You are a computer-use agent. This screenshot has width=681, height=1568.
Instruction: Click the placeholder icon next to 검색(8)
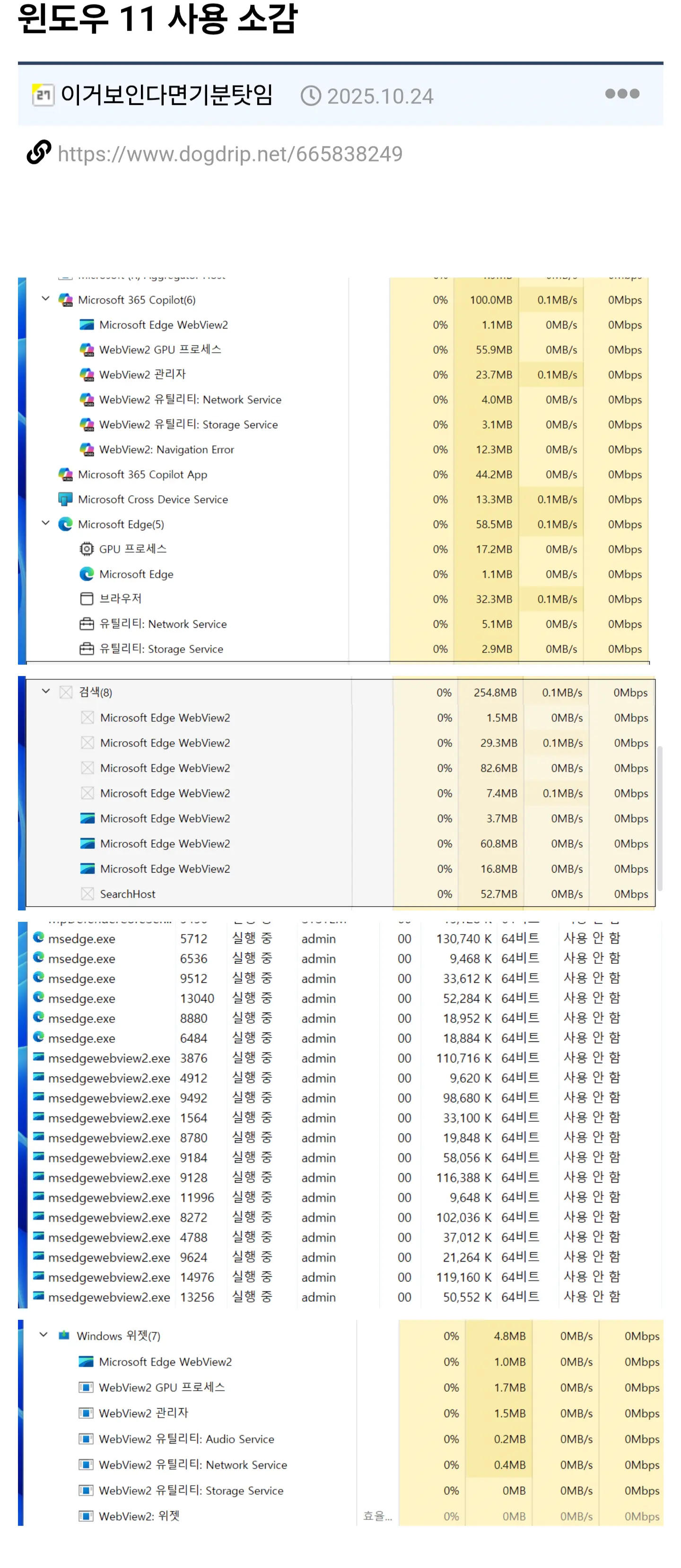(x=66, y=693)
